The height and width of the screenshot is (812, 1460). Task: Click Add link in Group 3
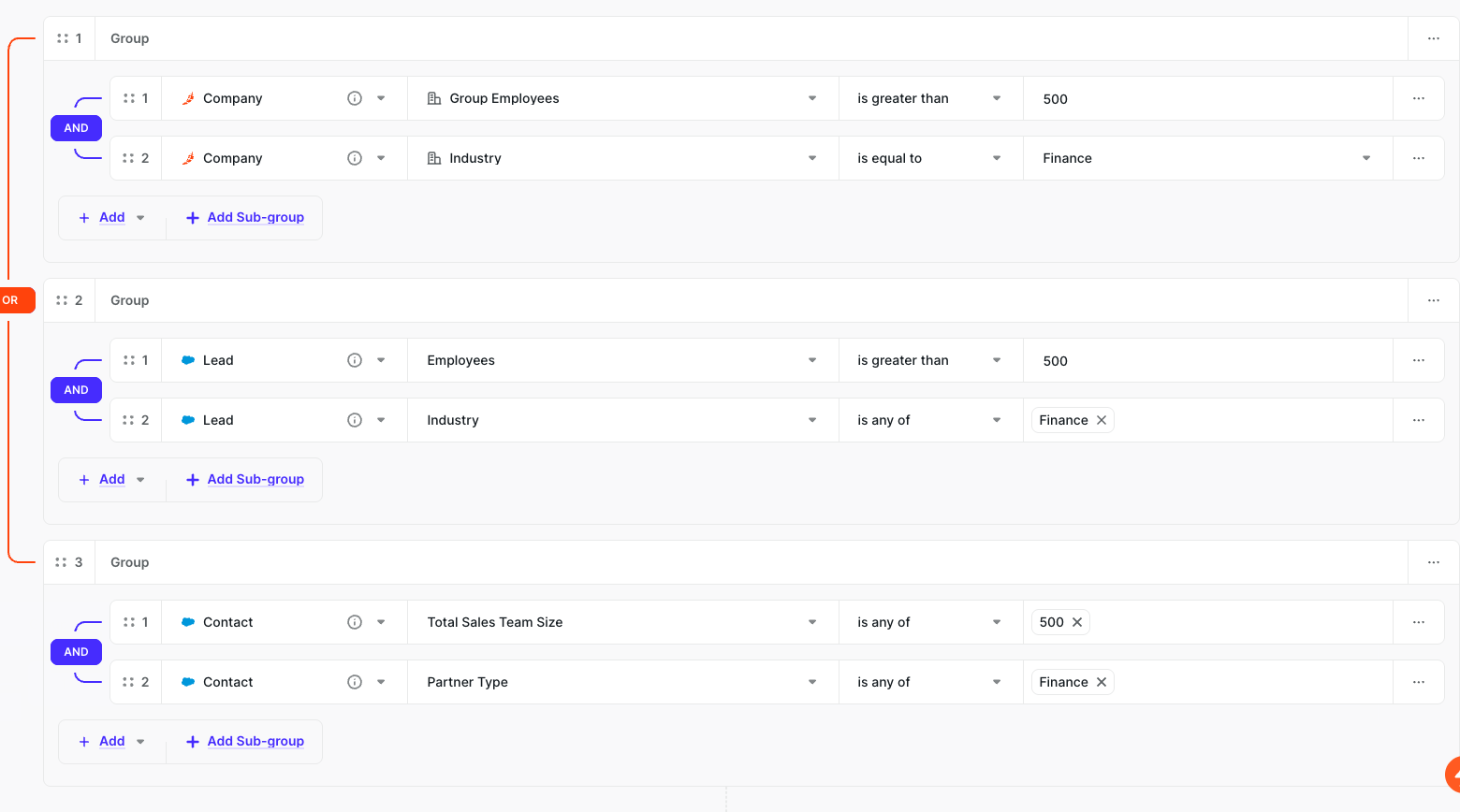coord(111,741)
